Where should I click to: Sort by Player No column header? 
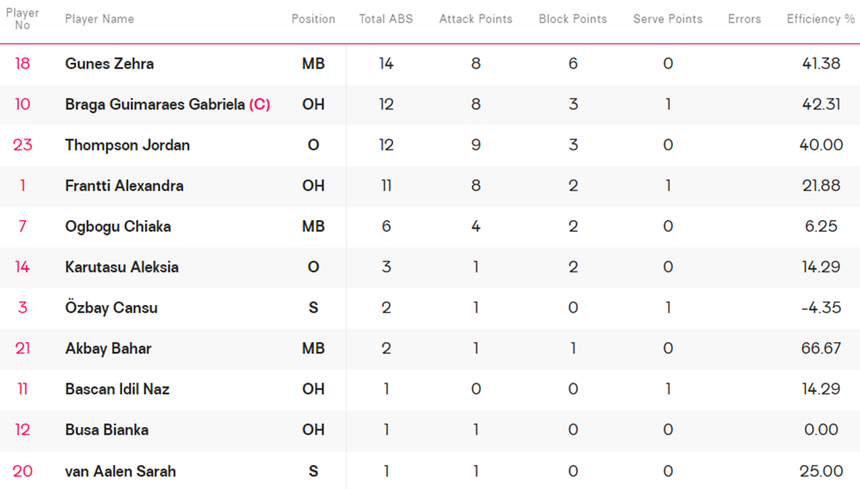22,19
